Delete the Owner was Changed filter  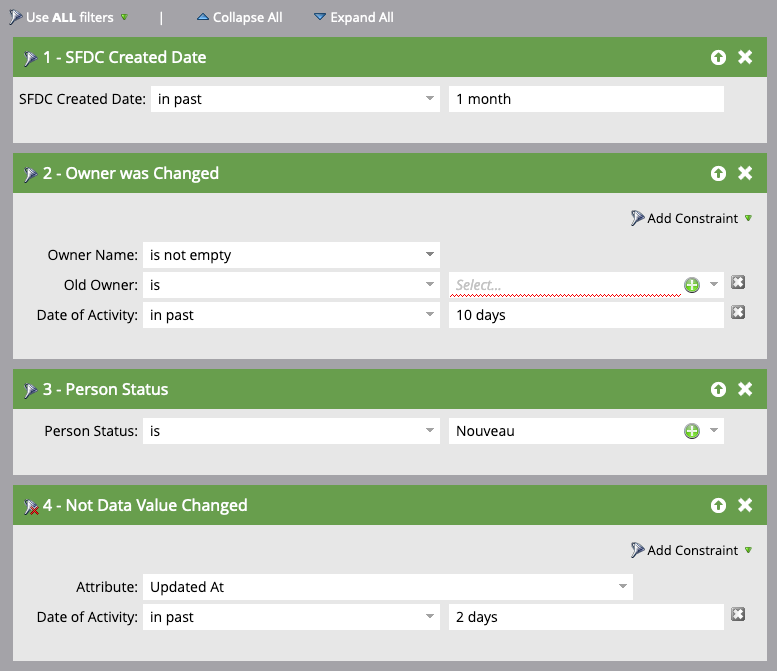tap(745, 174)
